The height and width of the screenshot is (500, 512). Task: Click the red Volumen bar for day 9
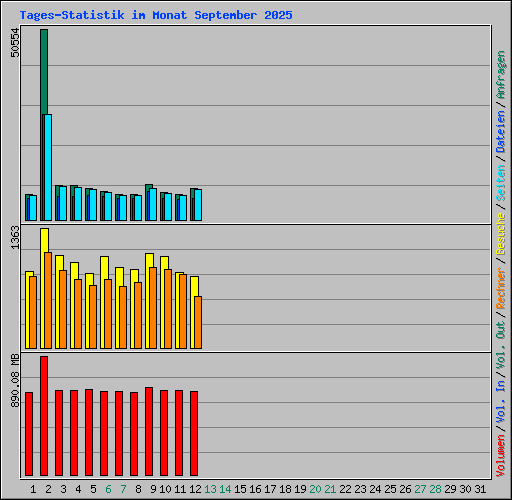pos(149,431)
